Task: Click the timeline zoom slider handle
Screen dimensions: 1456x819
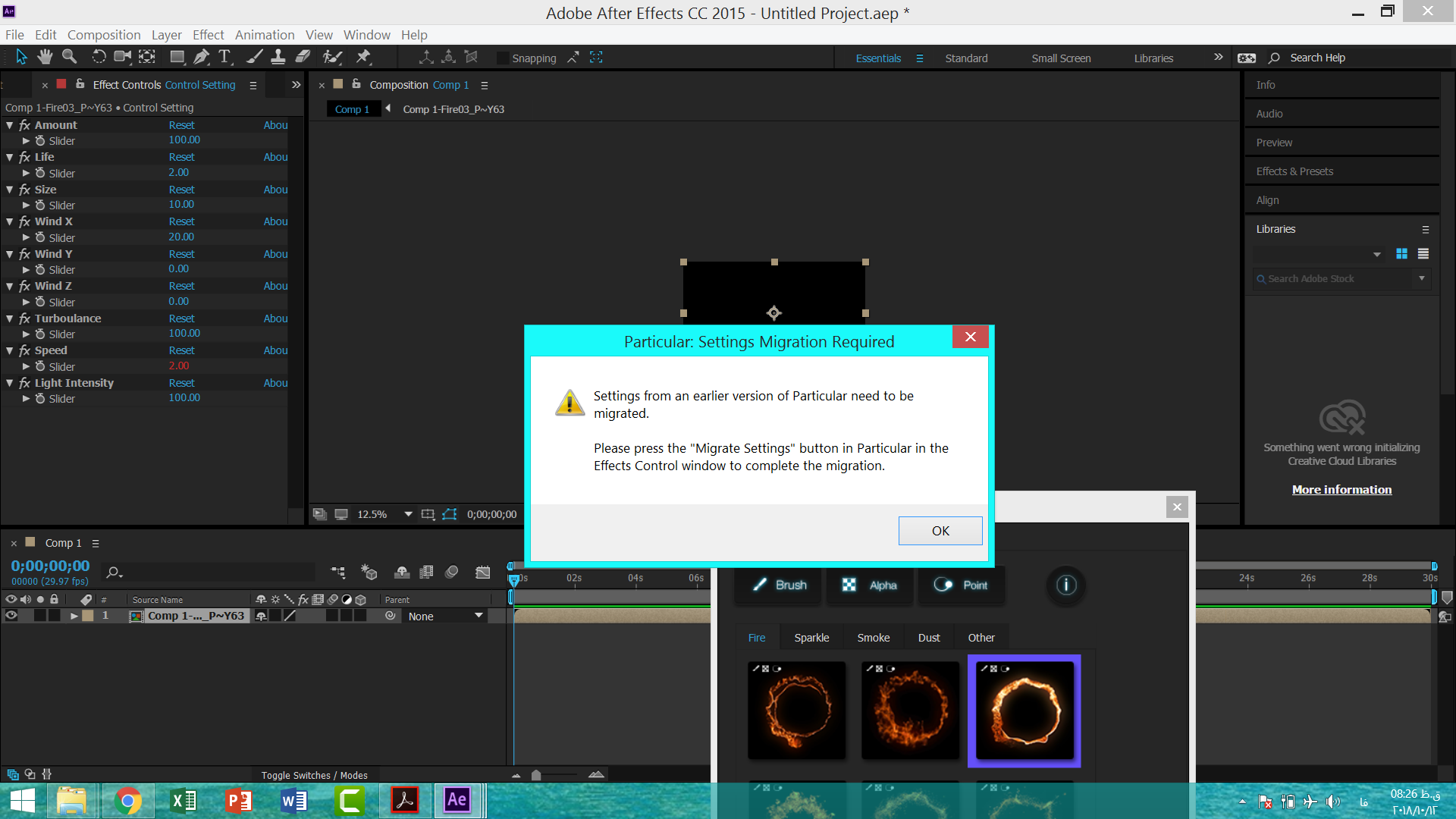Action: pyautogui.click(x=536, y=775)
